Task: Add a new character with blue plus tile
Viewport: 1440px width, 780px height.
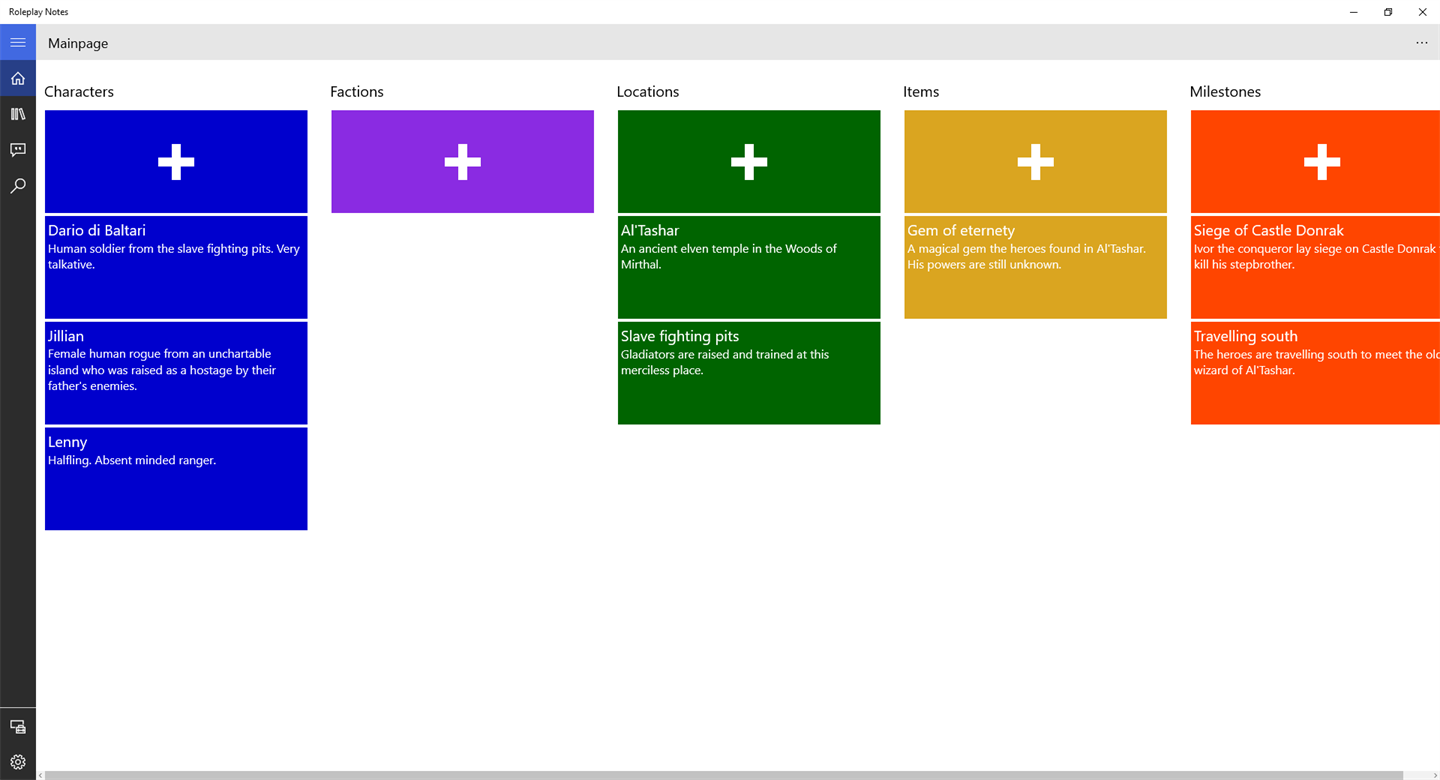Action: (x=176, y=161)
